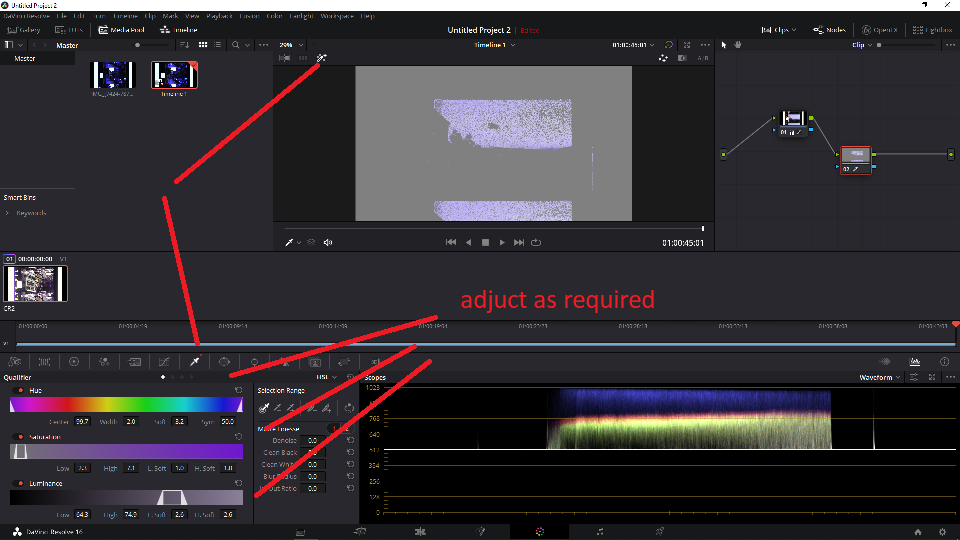This screenshot has height=540, width=960.
Task: Click the highlight wand icon above the viewer
Action: coord(321,58)
